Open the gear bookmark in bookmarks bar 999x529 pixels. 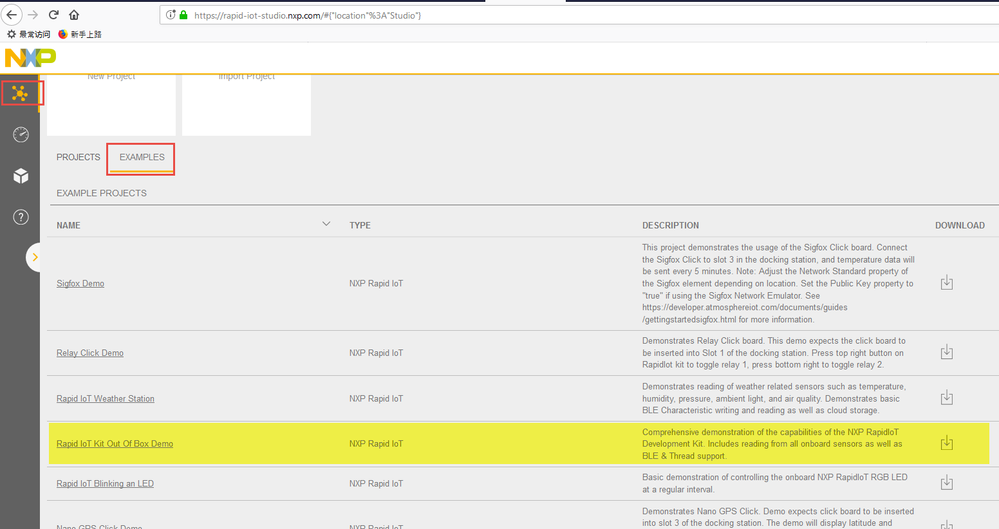tap(28, 34)
